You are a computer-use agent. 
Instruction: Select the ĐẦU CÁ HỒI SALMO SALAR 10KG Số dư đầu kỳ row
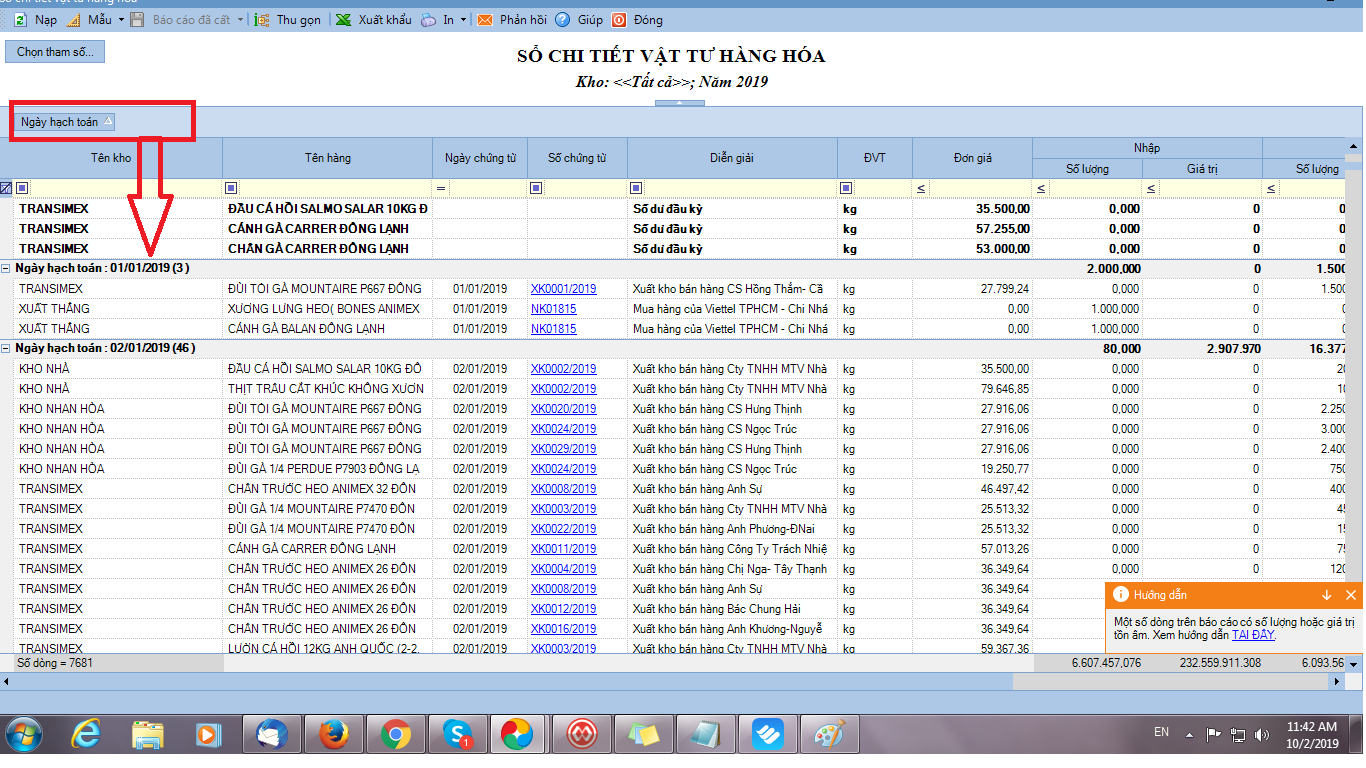(680, 208)
